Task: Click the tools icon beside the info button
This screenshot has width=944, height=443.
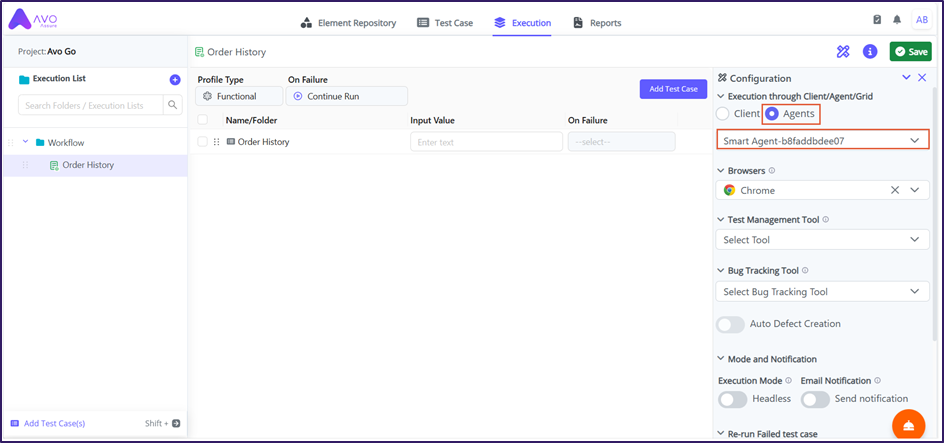Action: [x=843, y=52]
